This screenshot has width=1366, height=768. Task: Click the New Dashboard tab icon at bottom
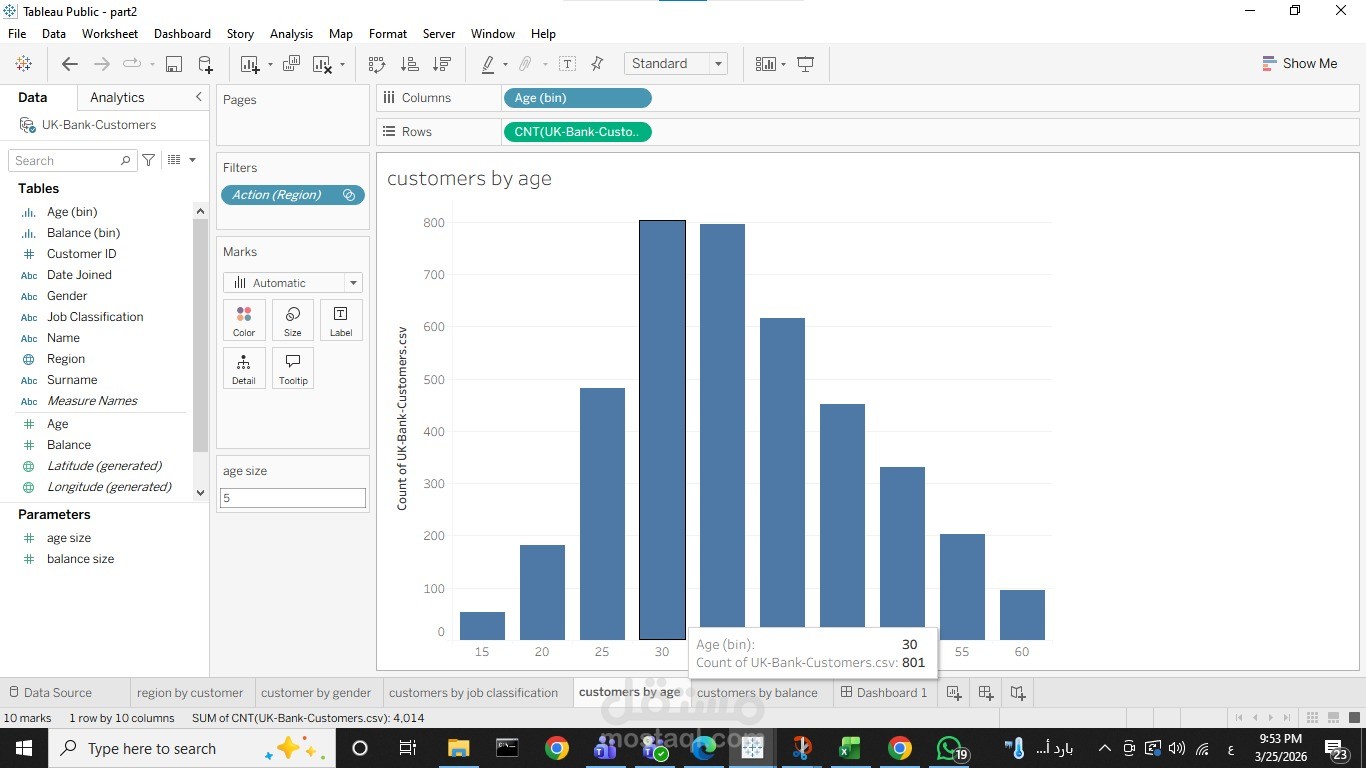[x=986, y=692]
